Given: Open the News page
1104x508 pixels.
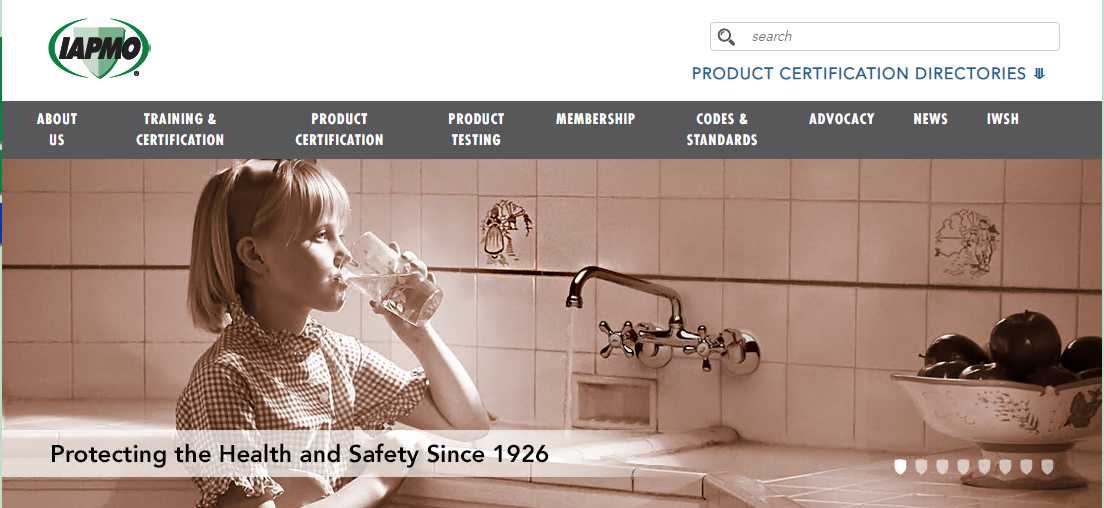Looking at the screenshot, I should click(x=931, y=119).
